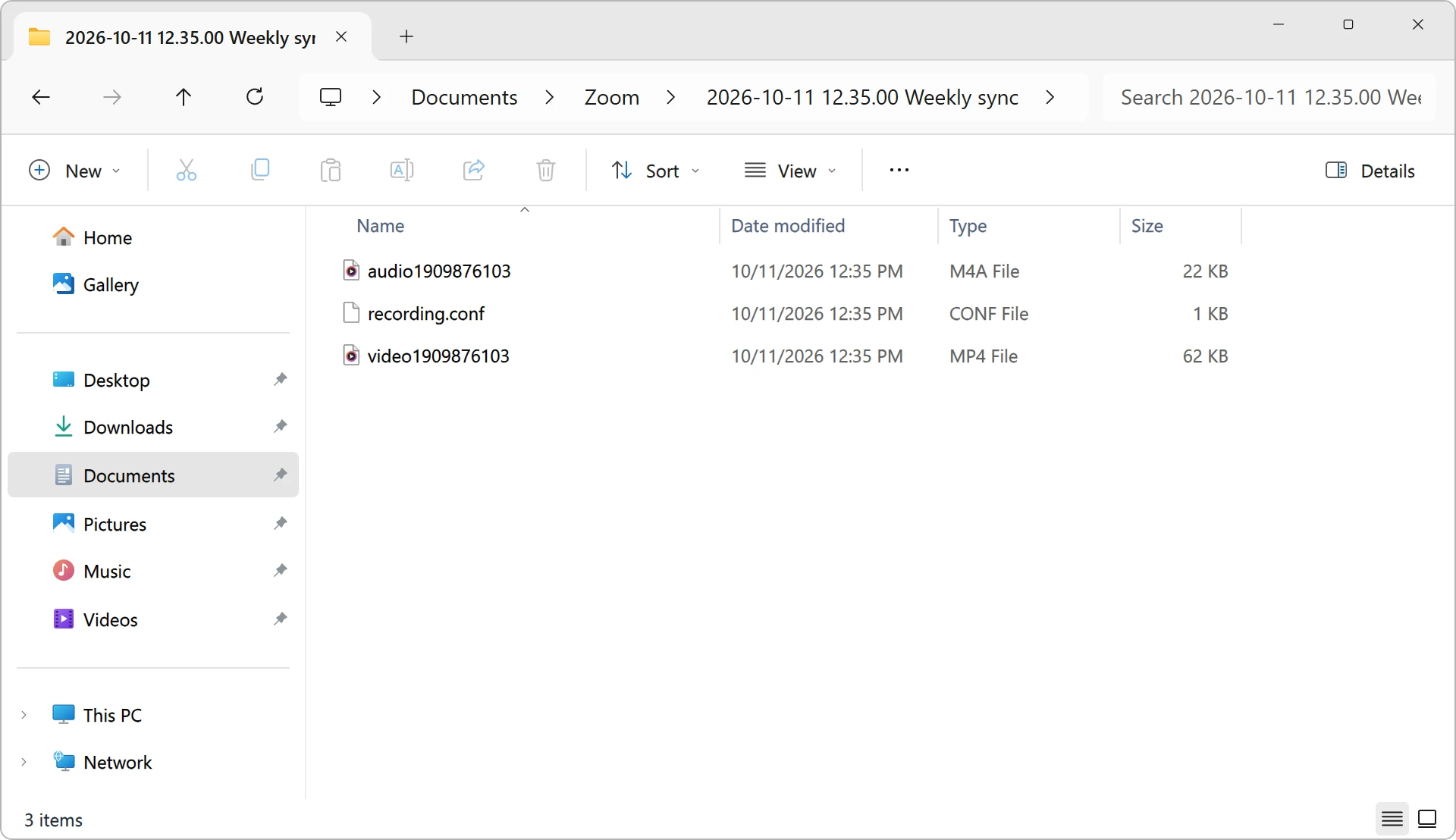Image resolution: width=1456 pixels, height=840 pixels.
Task: Go forward with the right arrow
Action: point(112,97)
